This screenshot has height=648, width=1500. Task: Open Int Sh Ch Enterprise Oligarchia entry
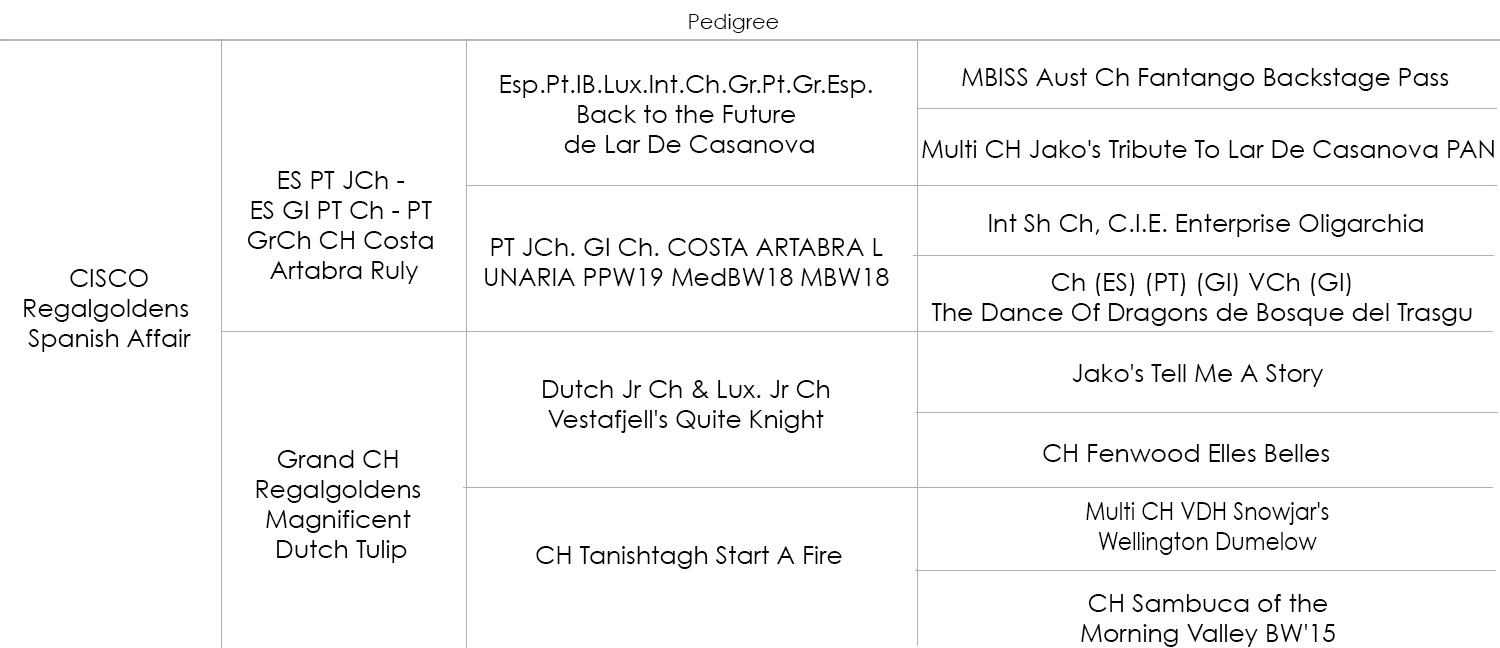coord(1205,224)
